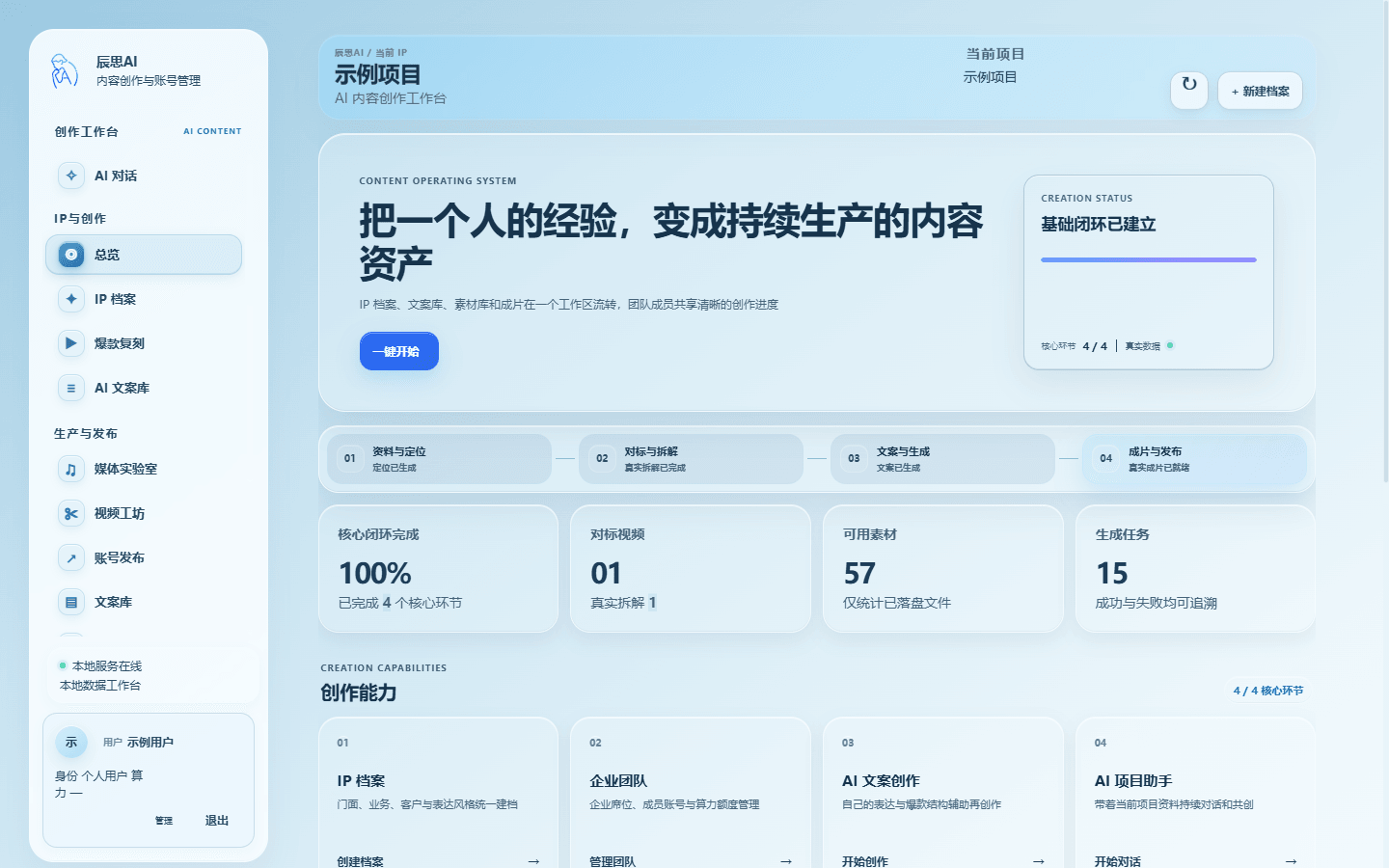Select step 03 文案与生成

[x=942, y=459]
